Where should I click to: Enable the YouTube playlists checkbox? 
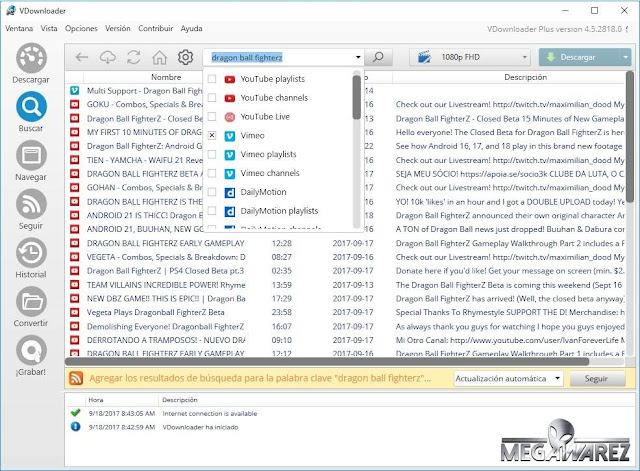pos(212,79)
